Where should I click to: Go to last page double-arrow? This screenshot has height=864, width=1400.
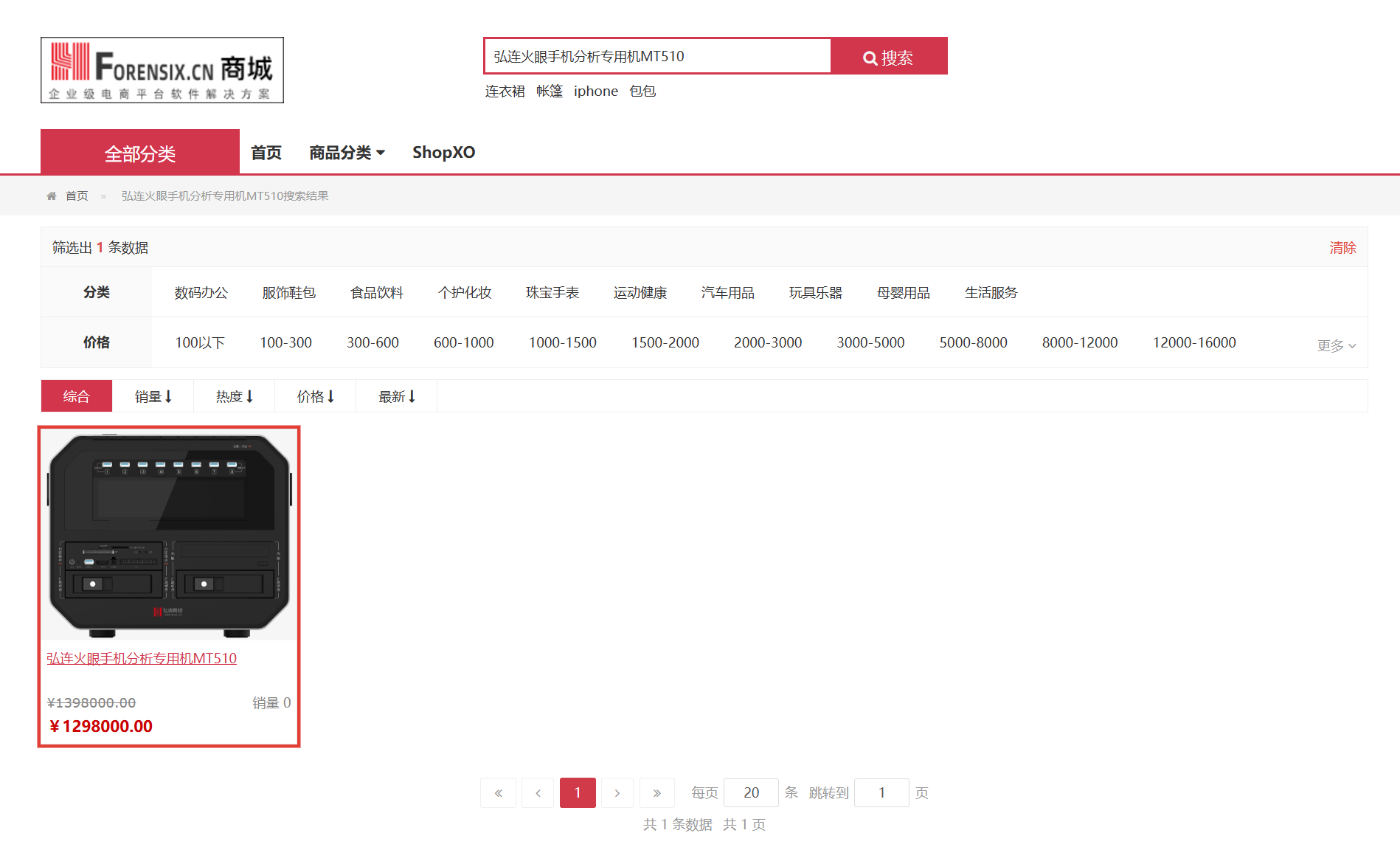point(657,793)
